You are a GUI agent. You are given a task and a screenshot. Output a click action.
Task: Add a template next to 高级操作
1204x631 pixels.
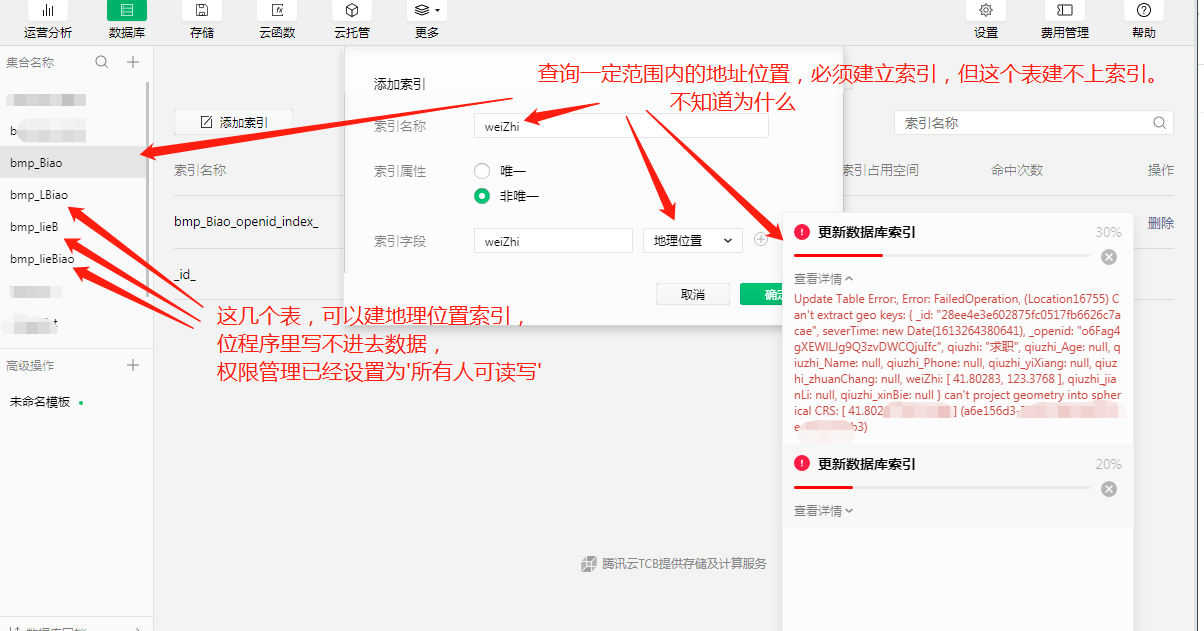[x=133, y=365]
